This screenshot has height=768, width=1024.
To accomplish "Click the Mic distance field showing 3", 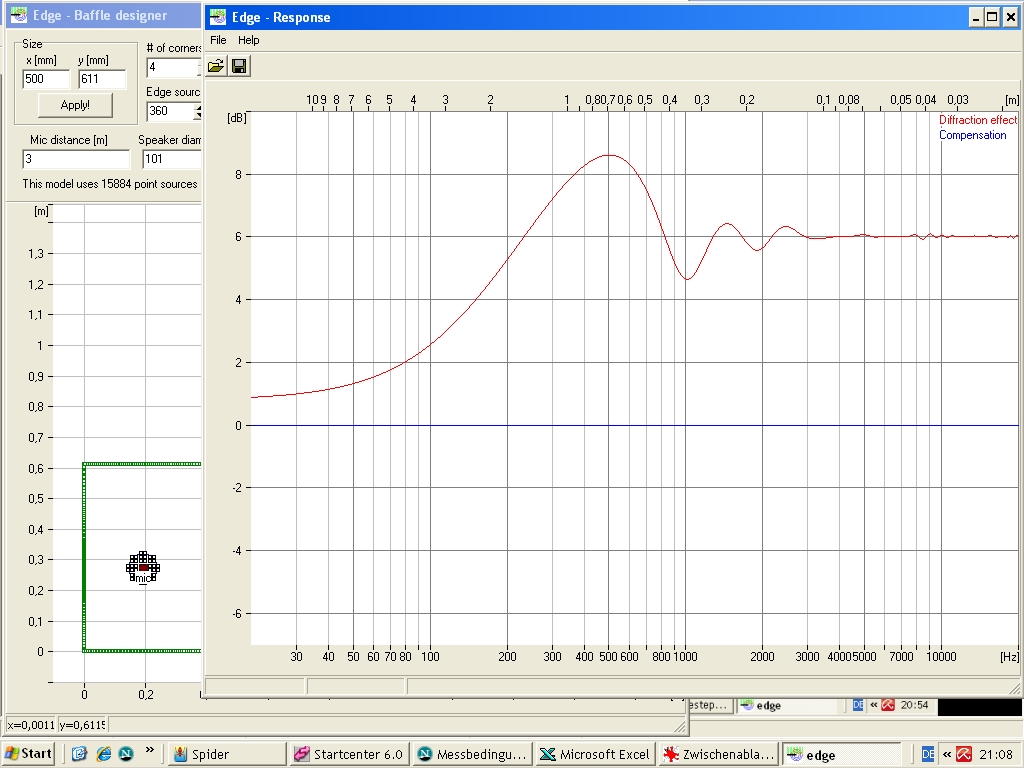I will click(76, 159).
